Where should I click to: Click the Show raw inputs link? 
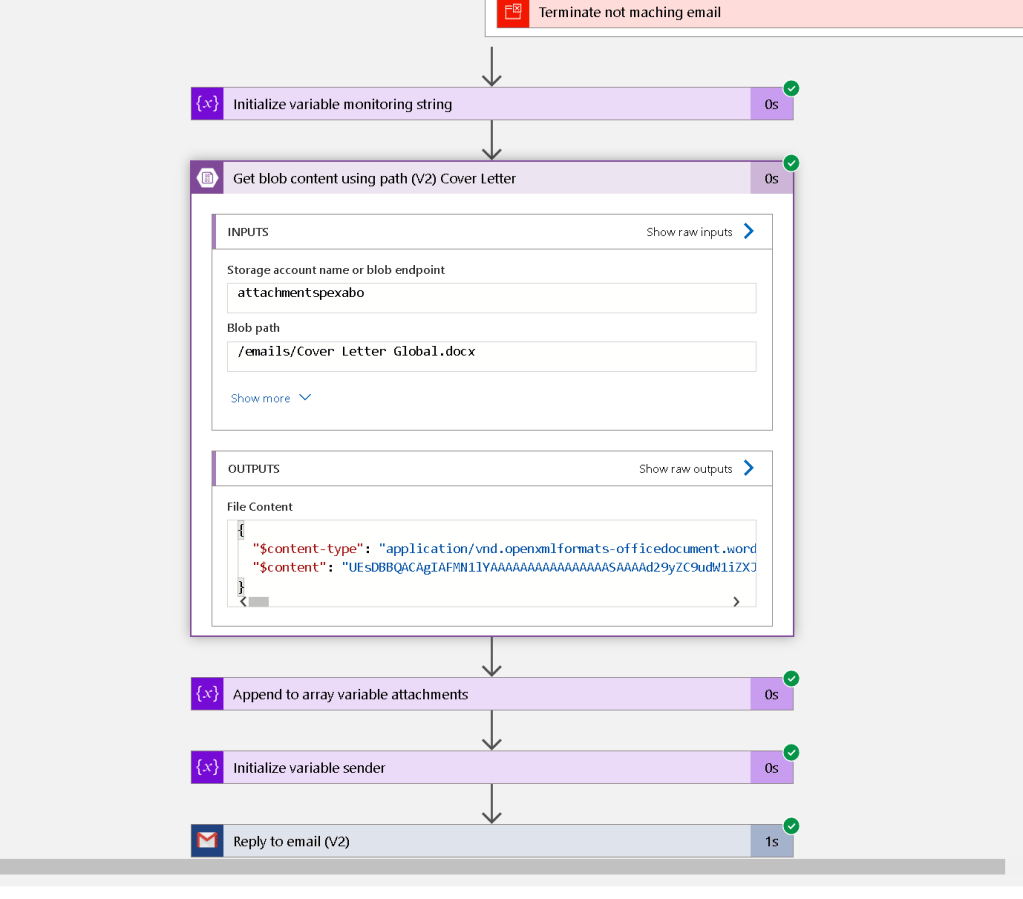pyautogui.click(x=689, y=232)
